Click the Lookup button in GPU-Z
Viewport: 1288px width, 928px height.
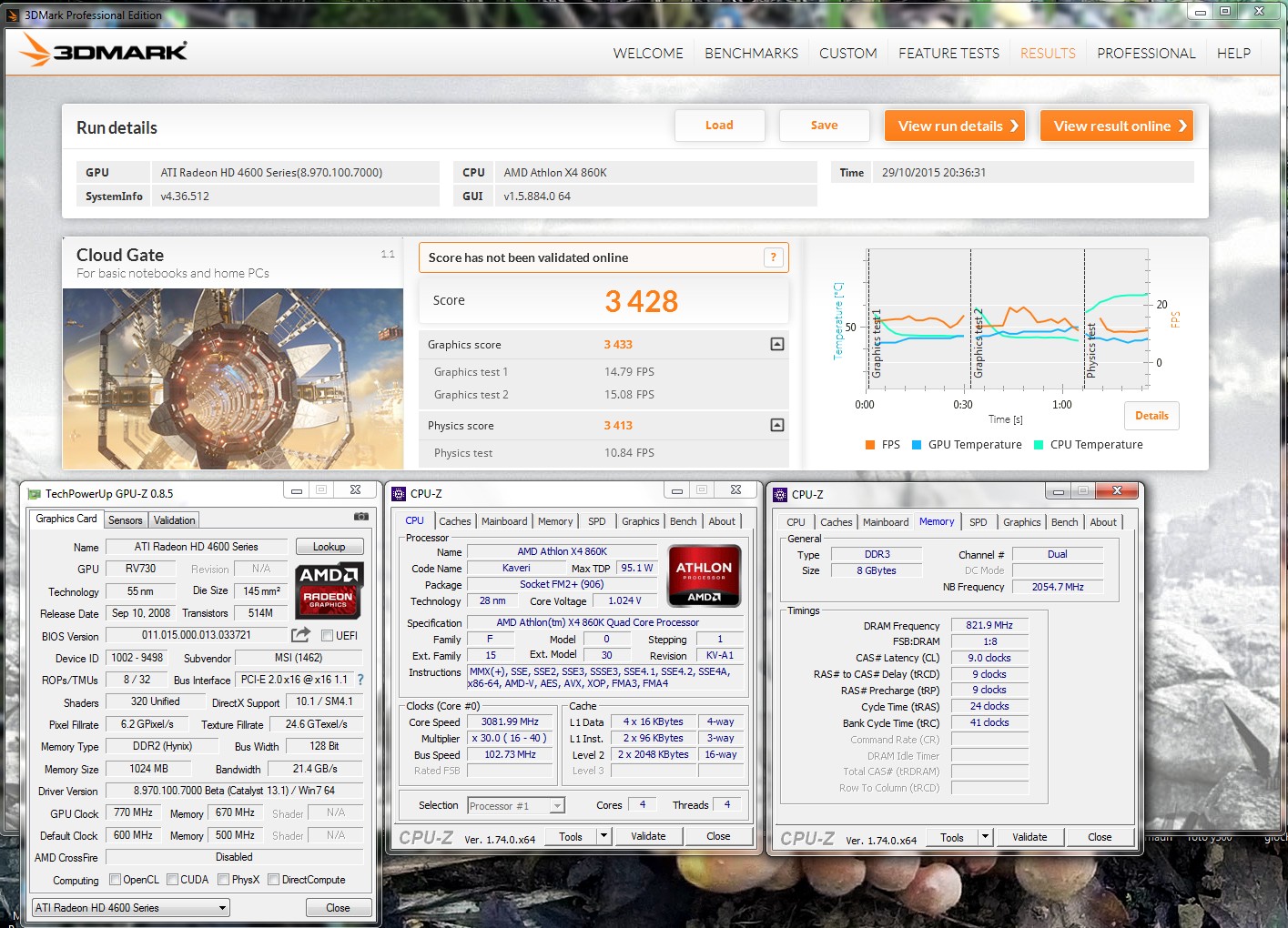pyautogui.click(x=330, y=547)
